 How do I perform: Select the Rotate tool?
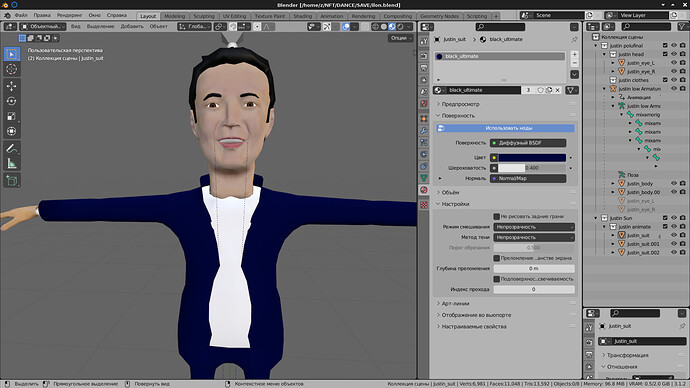(x=12, y=101)
